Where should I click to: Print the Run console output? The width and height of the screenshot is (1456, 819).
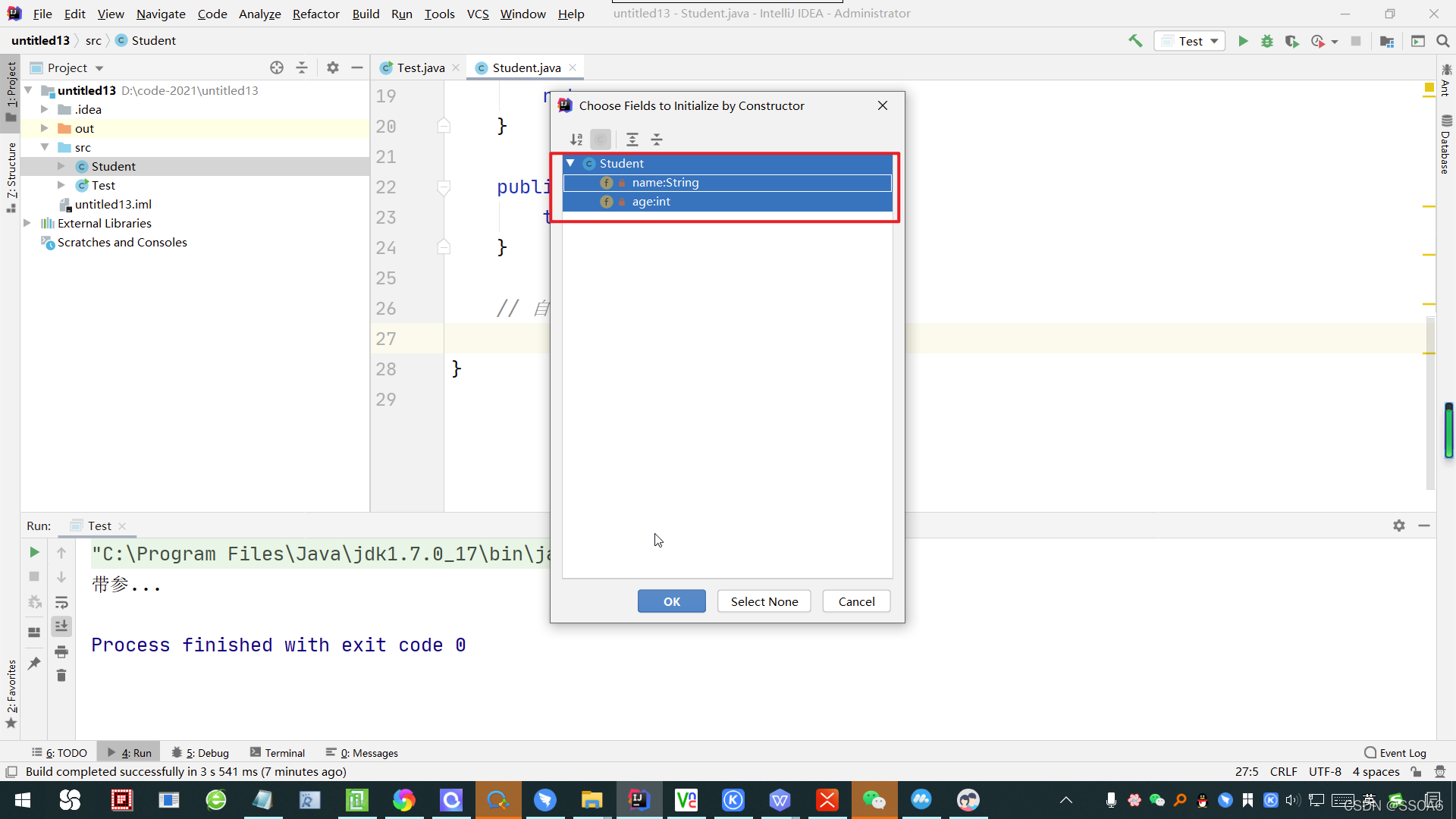click(x=61, y=651)
